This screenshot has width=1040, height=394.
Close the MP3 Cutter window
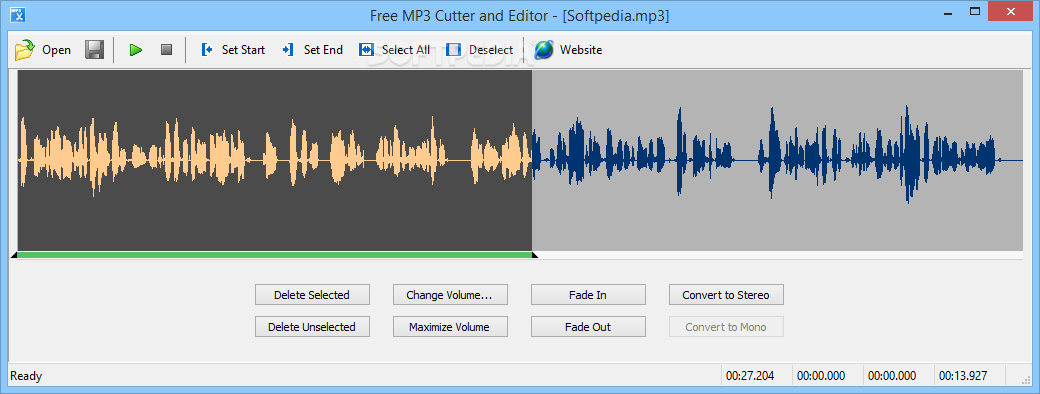tap(1011, 11)
